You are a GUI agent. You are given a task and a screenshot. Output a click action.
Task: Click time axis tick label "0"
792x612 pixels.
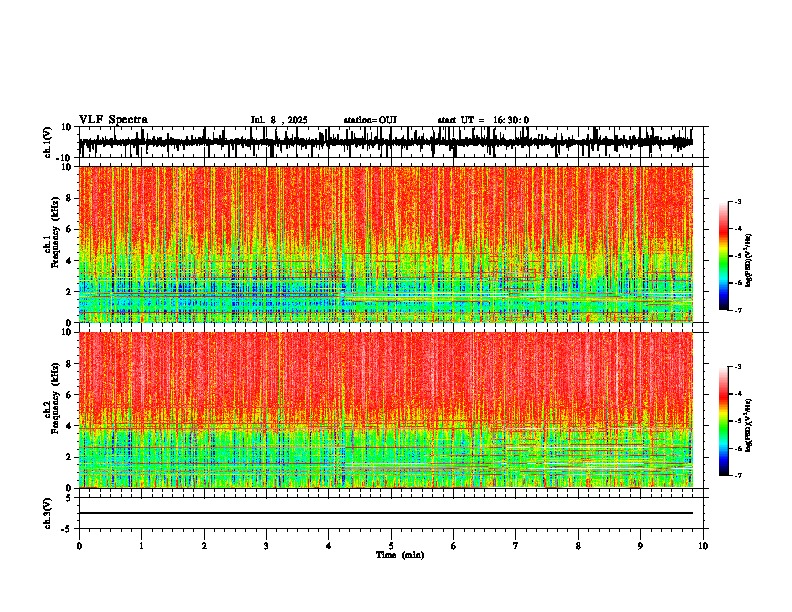click(79, 546)
